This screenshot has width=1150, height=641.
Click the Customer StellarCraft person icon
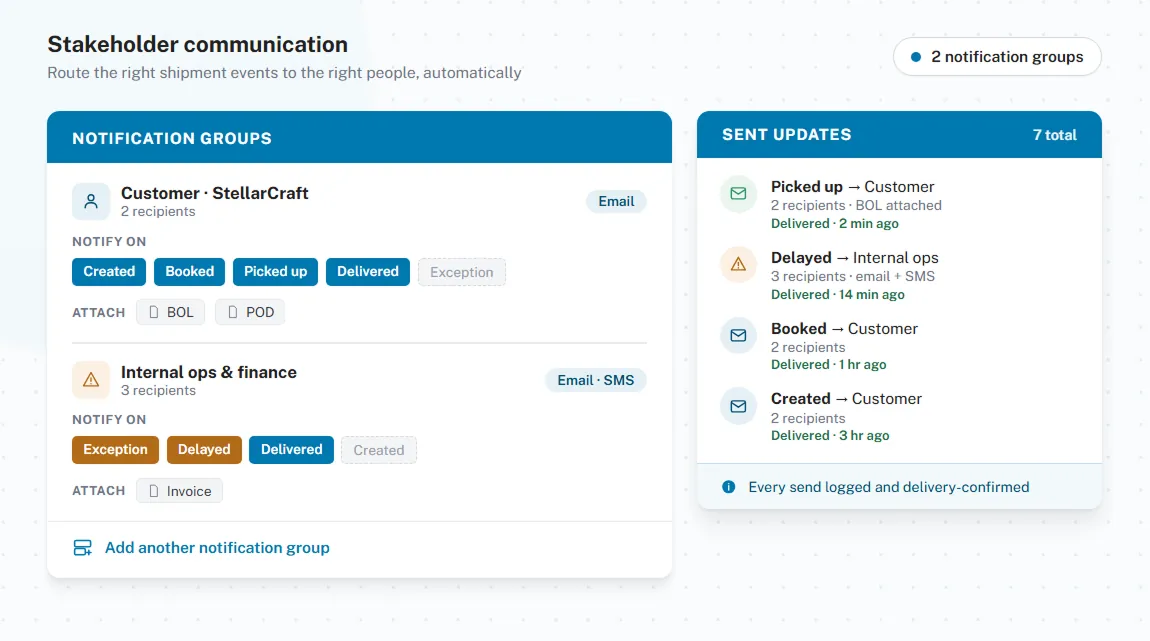click(x=91, y=201)
